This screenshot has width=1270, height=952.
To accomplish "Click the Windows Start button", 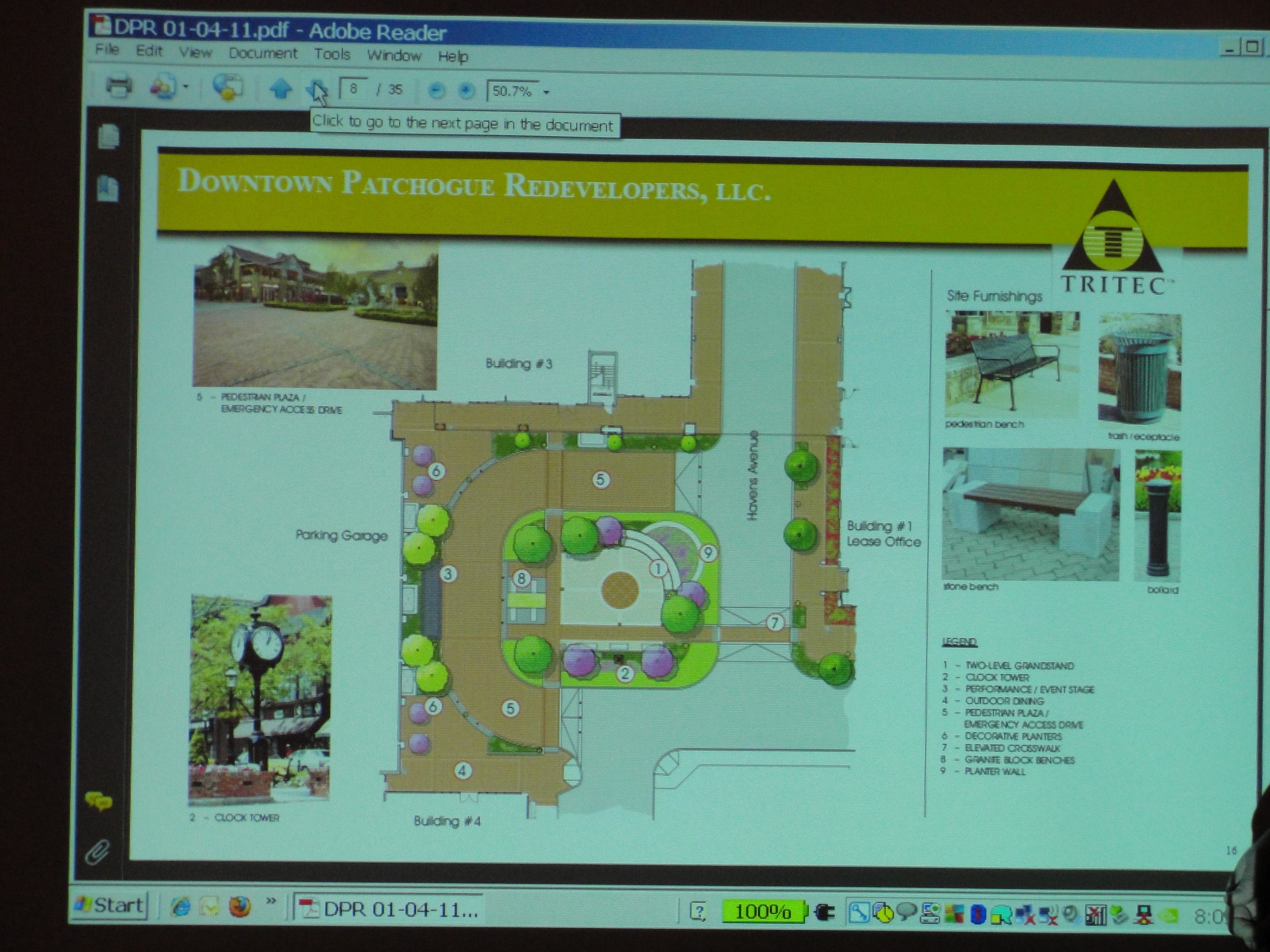I will (109, 905).
